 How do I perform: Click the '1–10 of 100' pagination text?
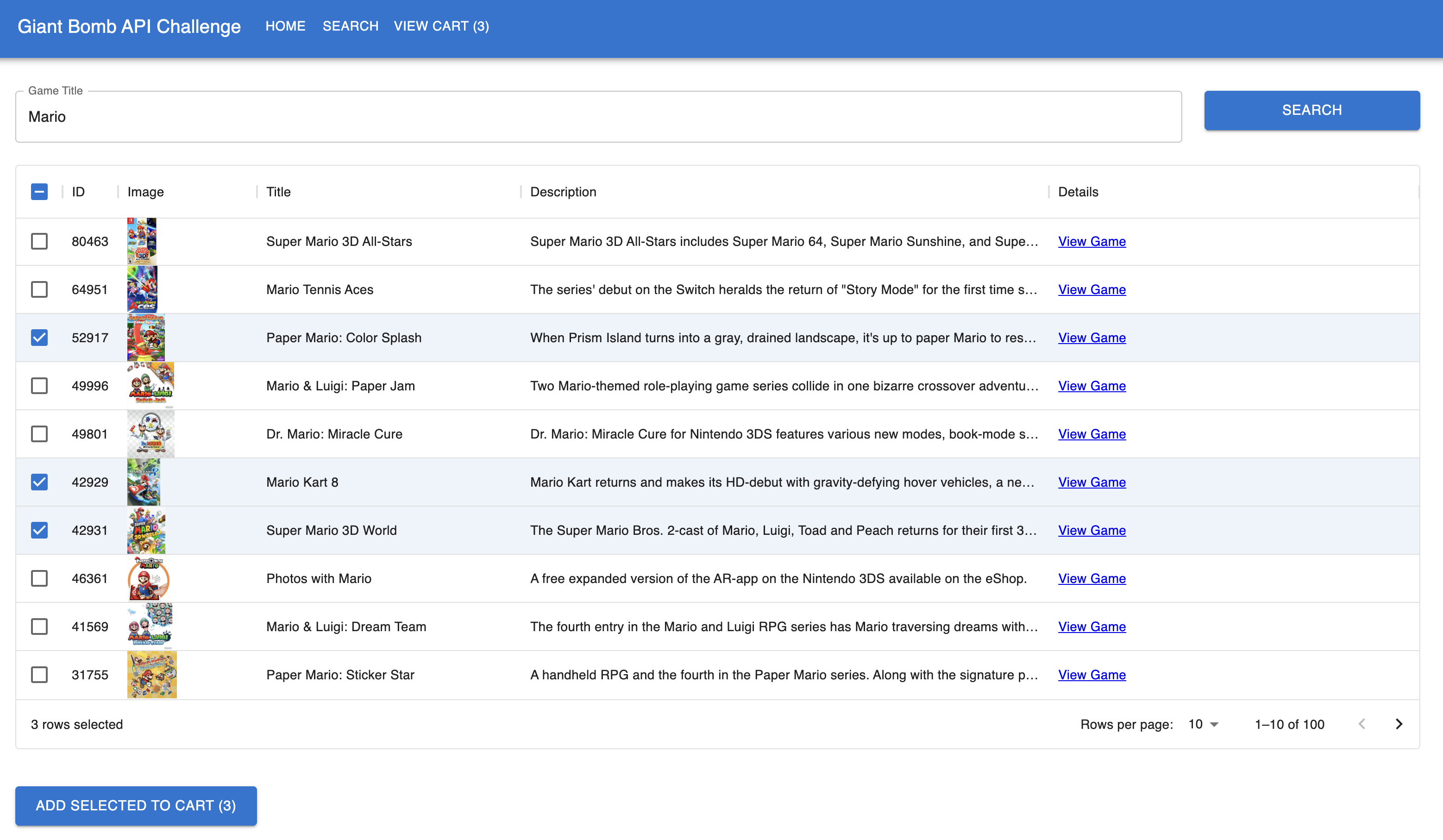[1289, 724]
